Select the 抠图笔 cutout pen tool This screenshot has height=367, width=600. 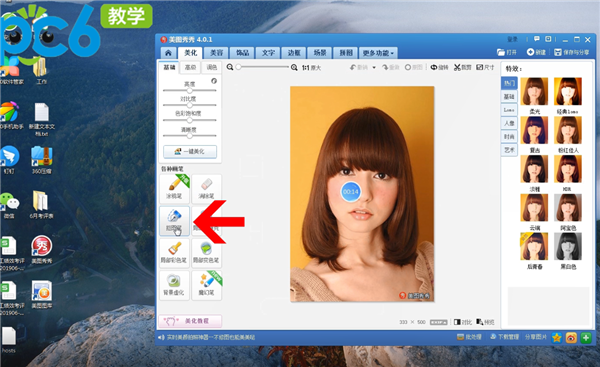174,220
